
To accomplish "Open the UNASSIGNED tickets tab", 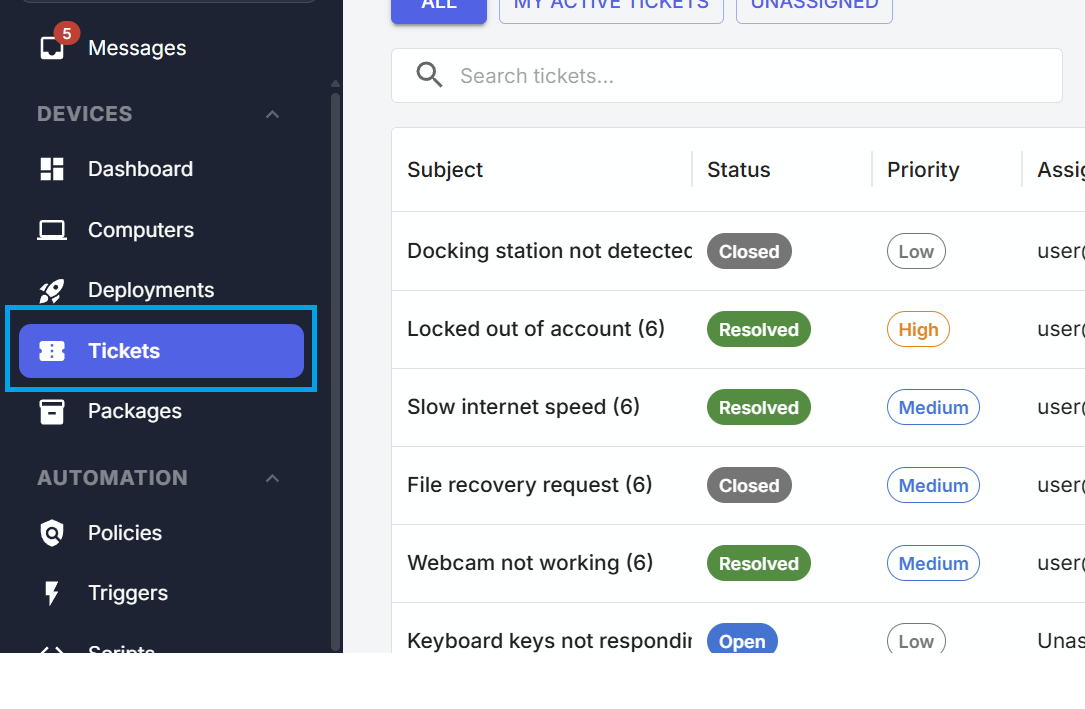I will pyautogui.click(x=813, y=5).
